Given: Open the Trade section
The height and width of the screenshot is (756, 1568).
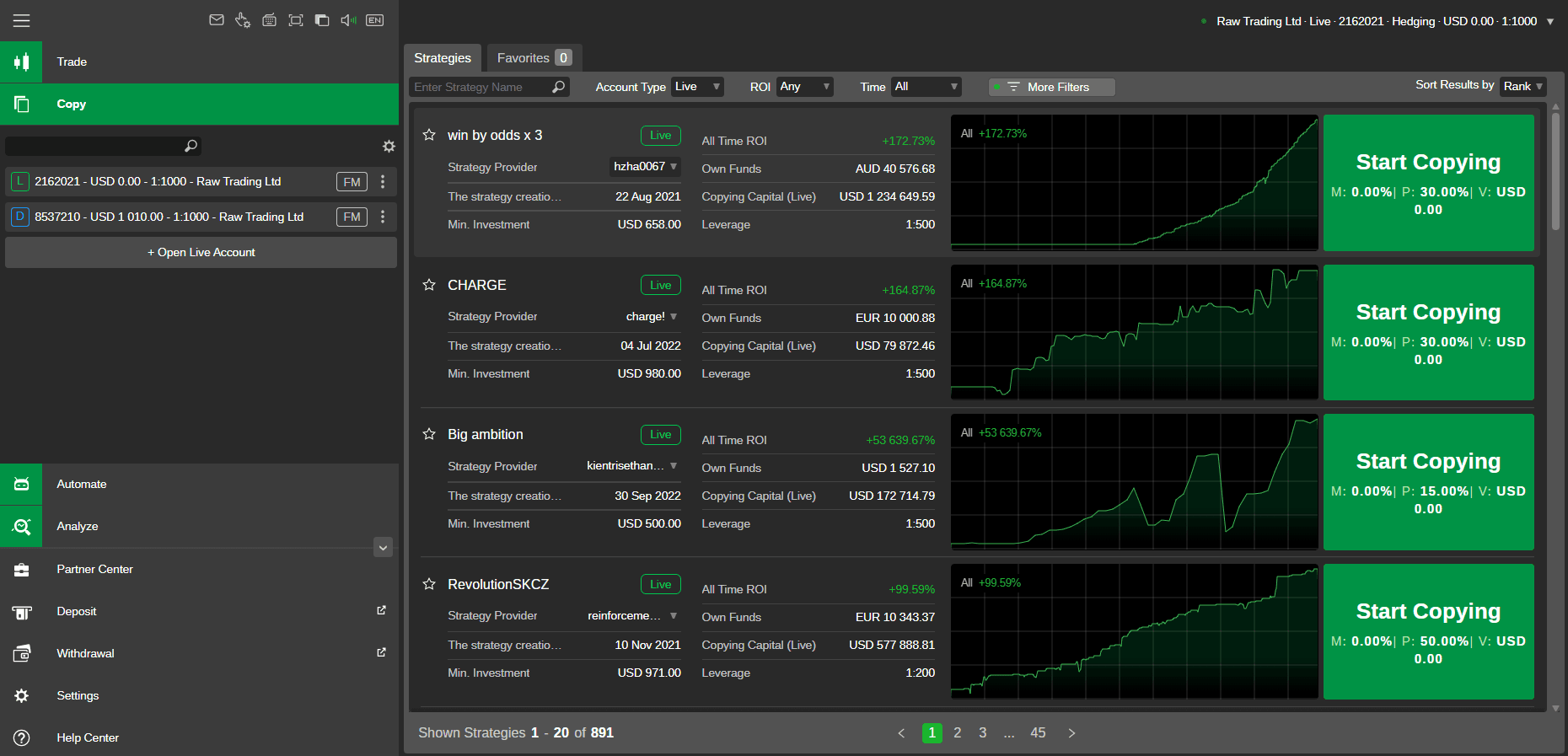Looking at the screenshot, I should [199, 62].
